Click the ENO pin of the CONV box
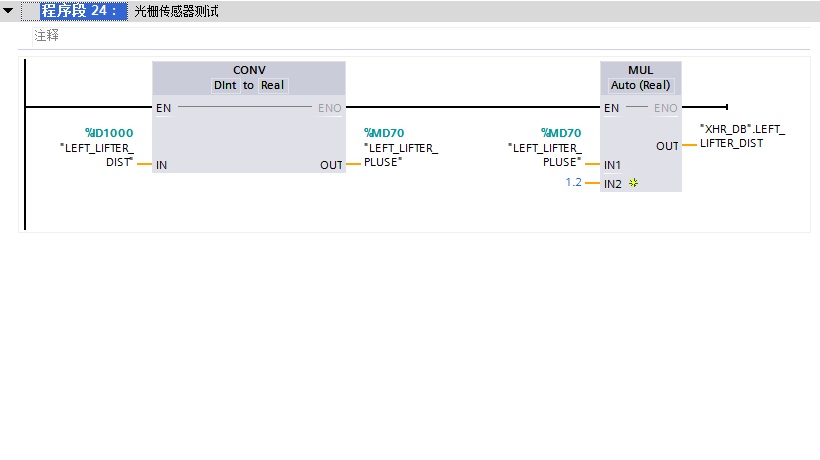Screen dimensions: 820x460 (329, 108)
